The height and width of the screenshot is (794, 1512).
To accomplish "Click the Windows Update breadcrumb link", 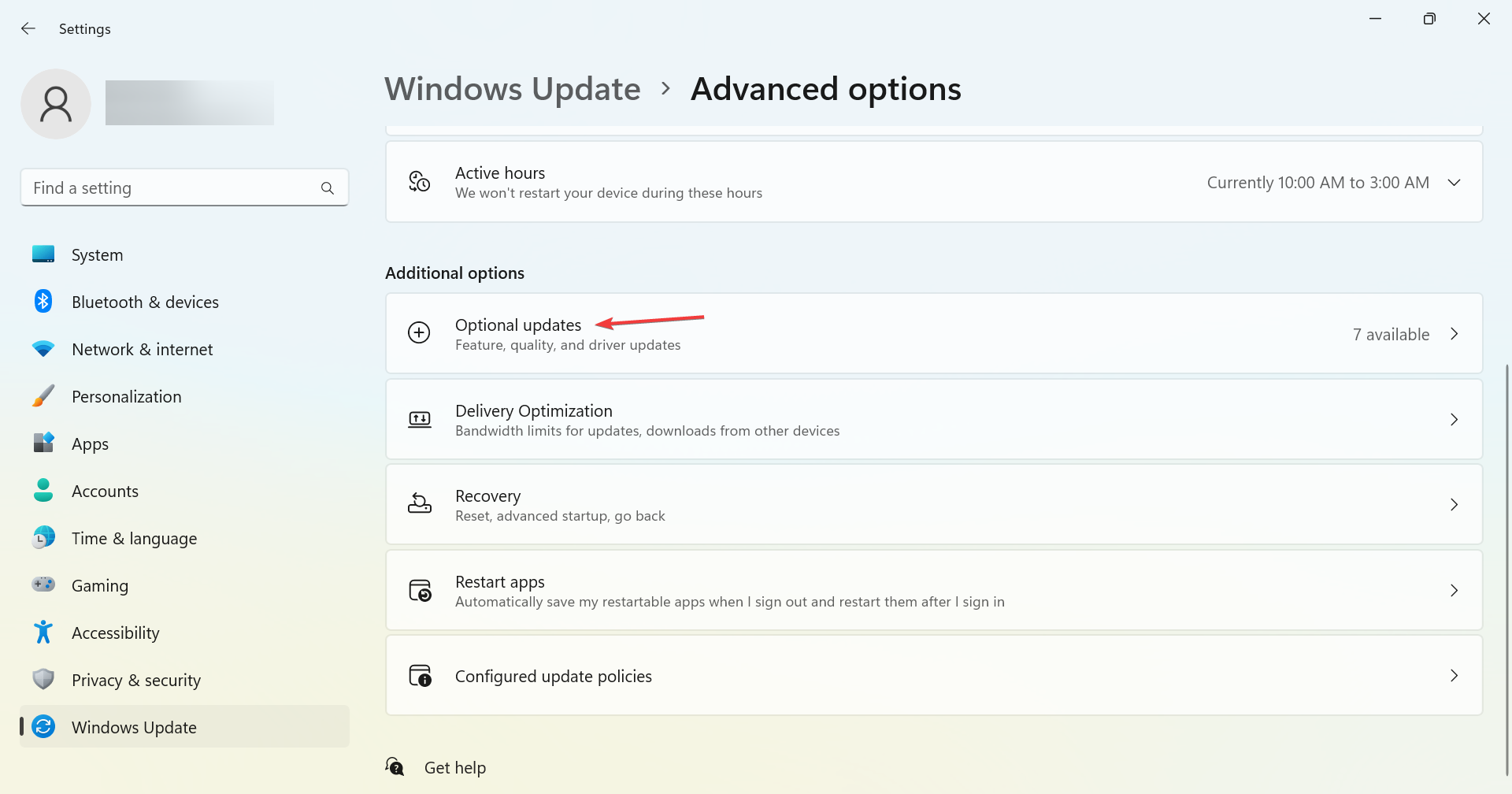I will (x=512, y=88).
